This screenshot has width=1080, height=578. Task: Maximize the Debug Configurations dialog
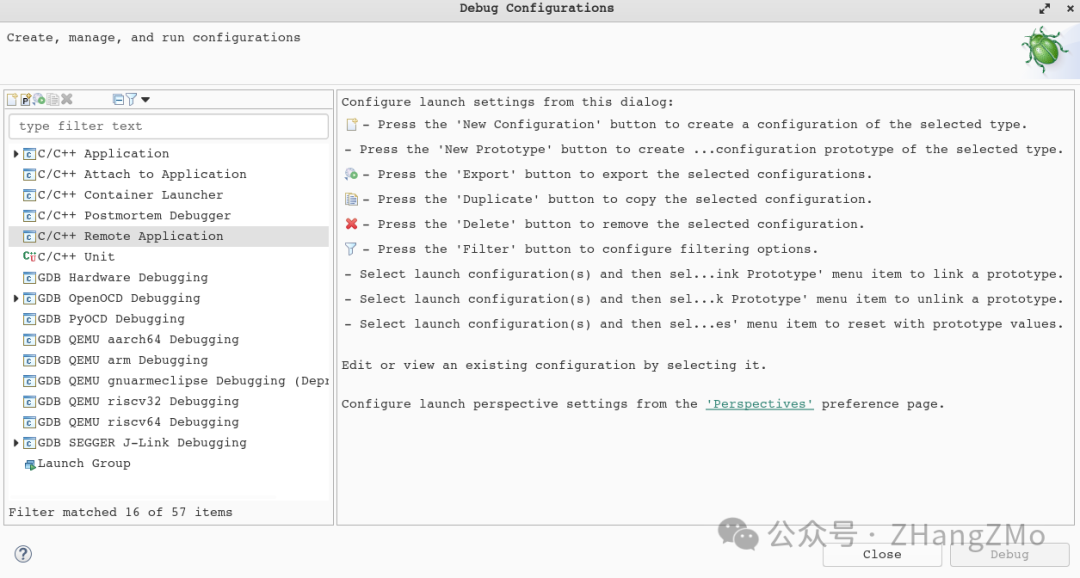(x=1045, y=9)
